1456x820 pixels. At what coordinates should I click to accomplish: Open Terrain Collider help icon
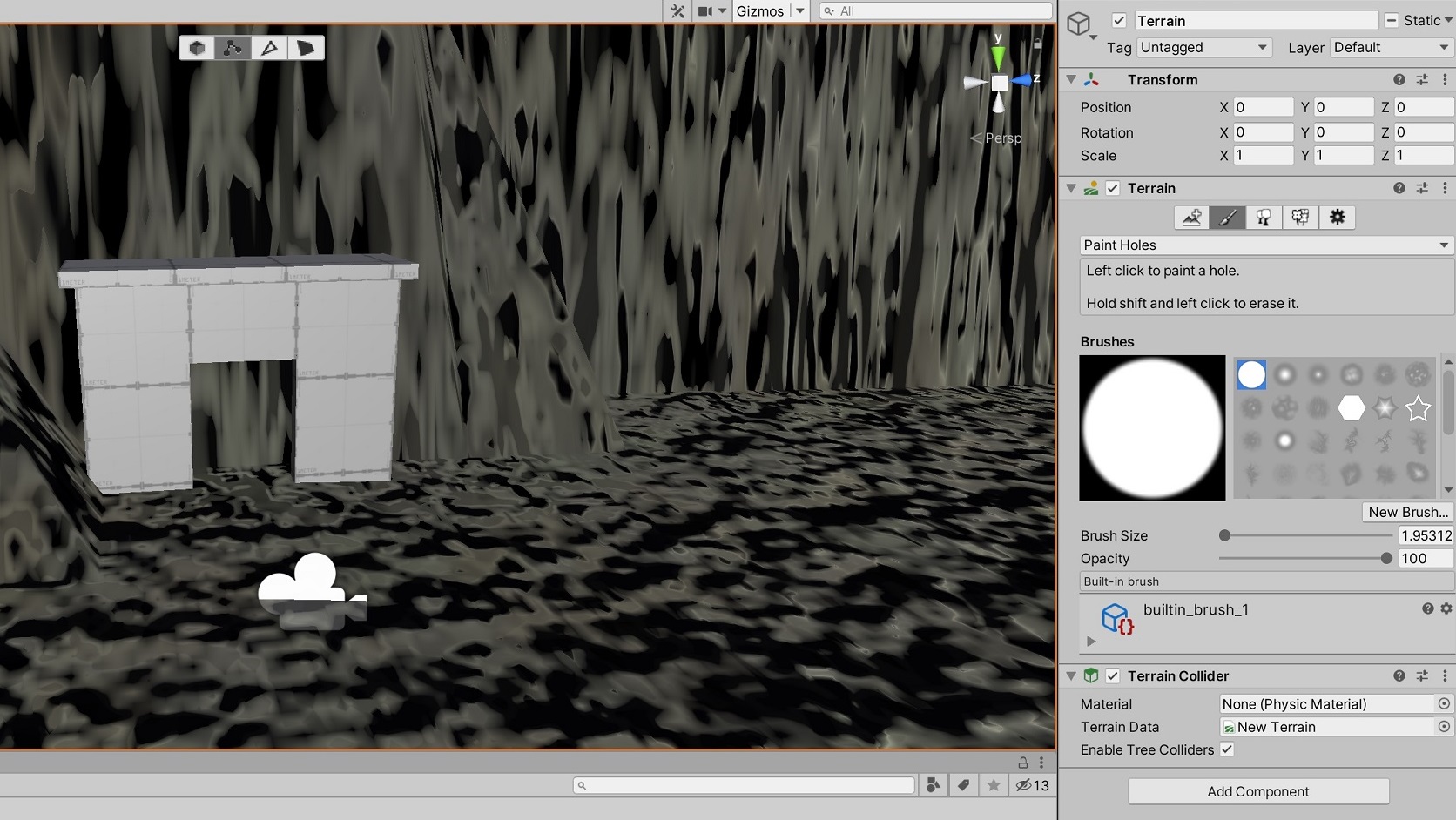1399,675
